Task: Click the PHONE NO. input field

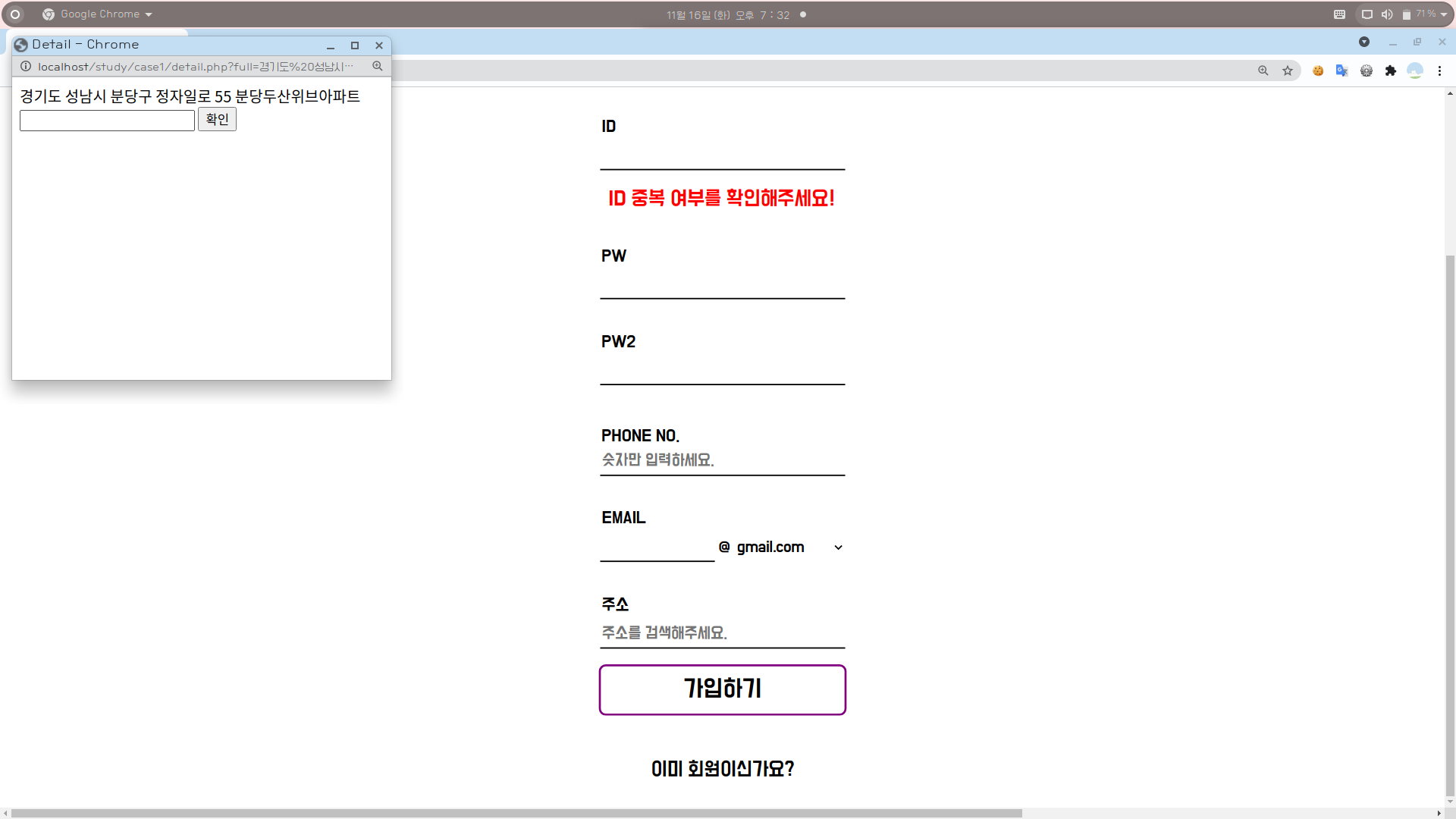Action: point(722,460)
